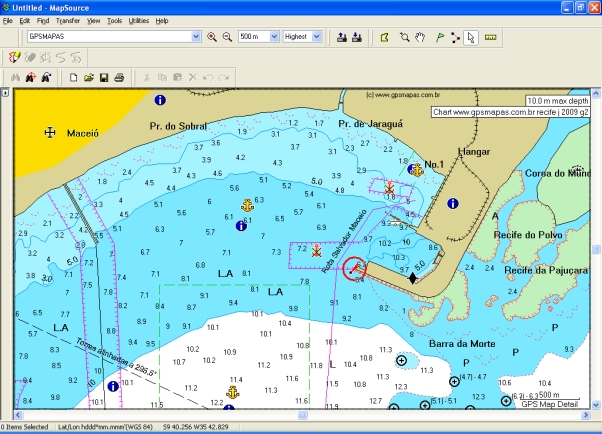The width and height of the screenshot is (602, 434).
Task: Select the Map tool icon
Action: point(385,37)
